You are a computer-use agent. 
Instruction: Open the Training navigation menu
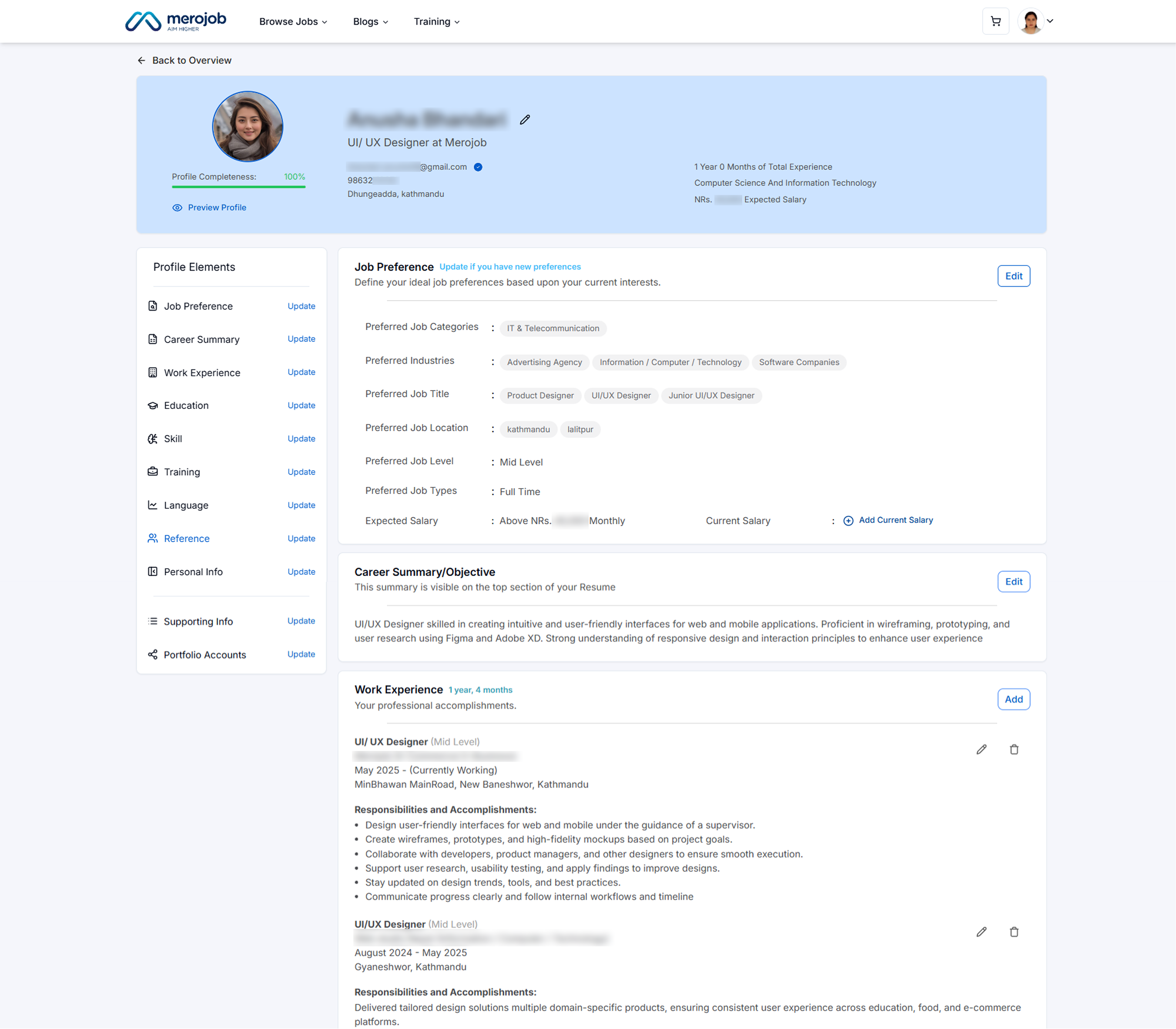[x=436, y=21]
